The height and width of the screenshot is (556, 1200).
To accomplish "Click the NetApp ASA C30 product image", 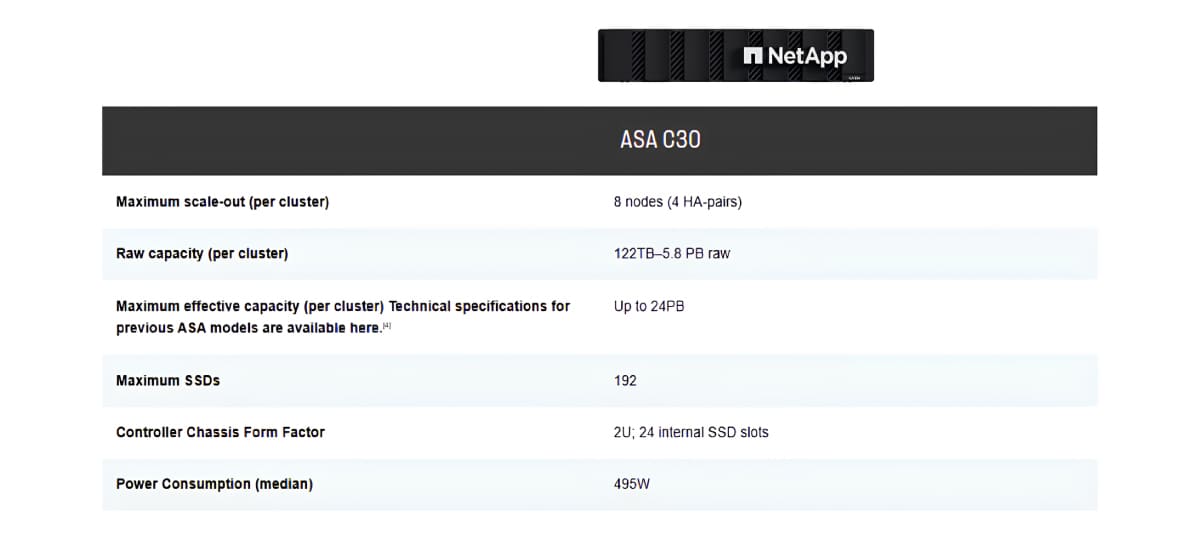I will click(x=736, y=55).
